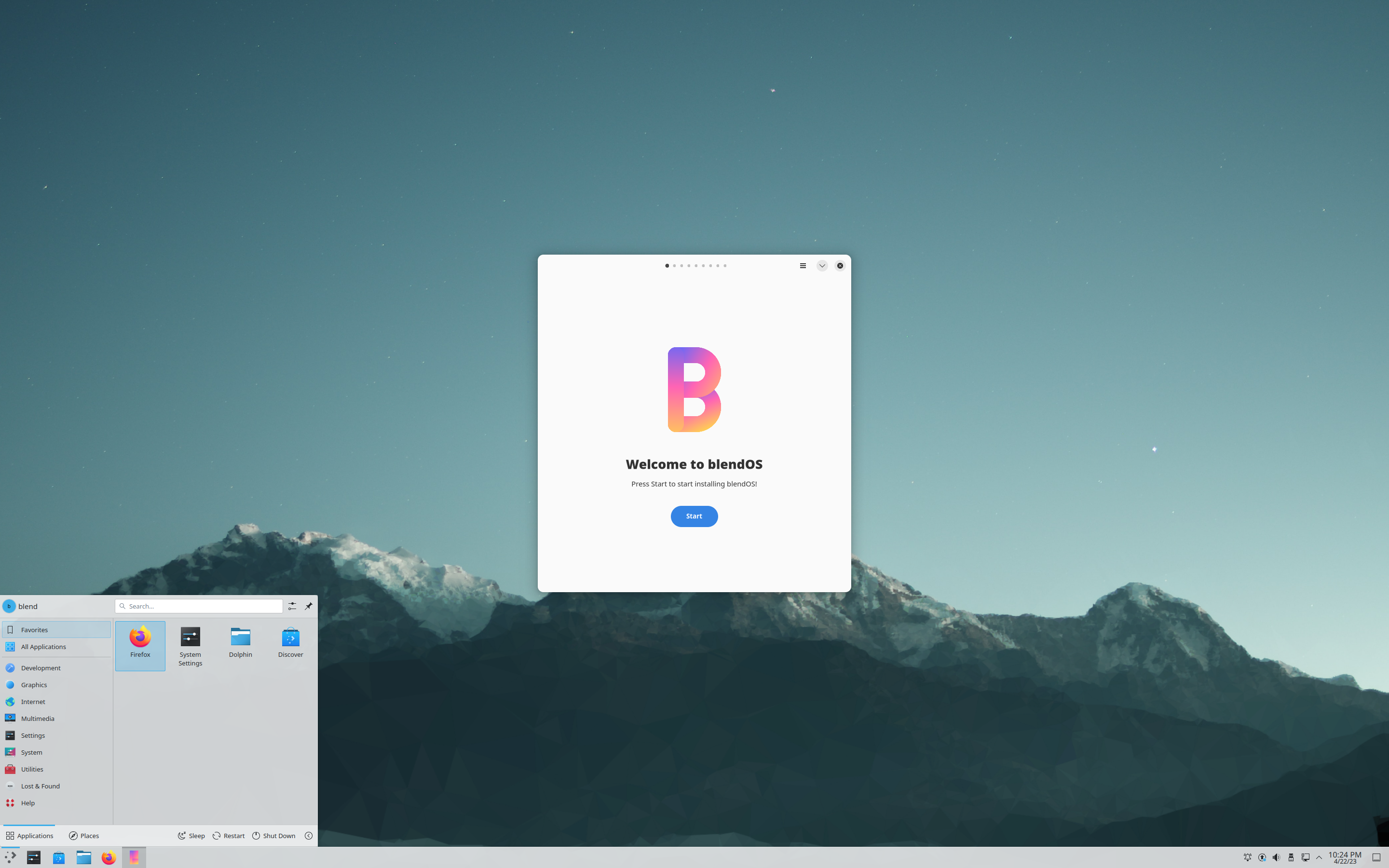This screenshot has width=1389, height=868.
Task: Click inside the launcher Search field
Action: point(199,606)
